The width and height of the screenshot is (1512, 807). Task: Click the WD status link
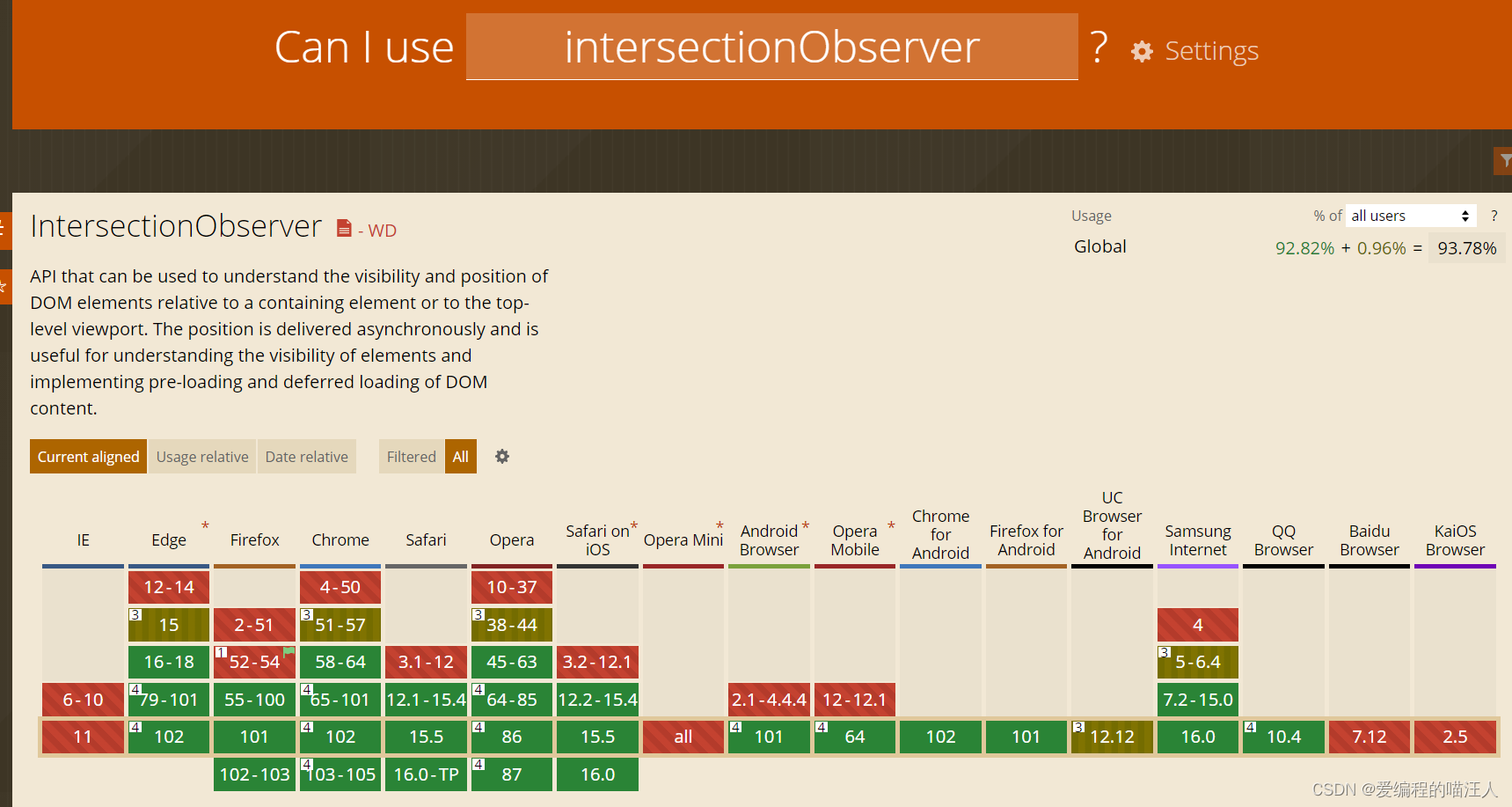(382, 231)
